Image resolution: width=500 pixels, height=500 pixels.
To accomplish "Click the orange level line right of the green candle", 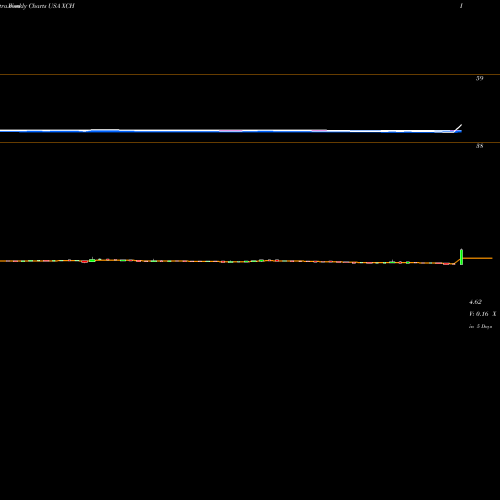I will (478, 258).
